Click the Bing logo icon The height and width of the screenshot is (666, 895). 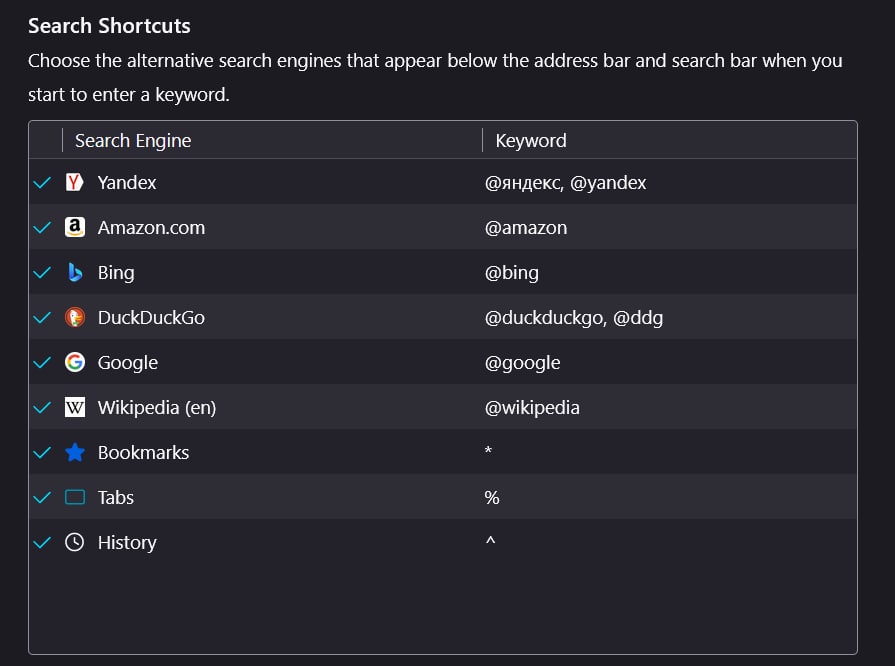pyautogui.click(x=75, y=272)
